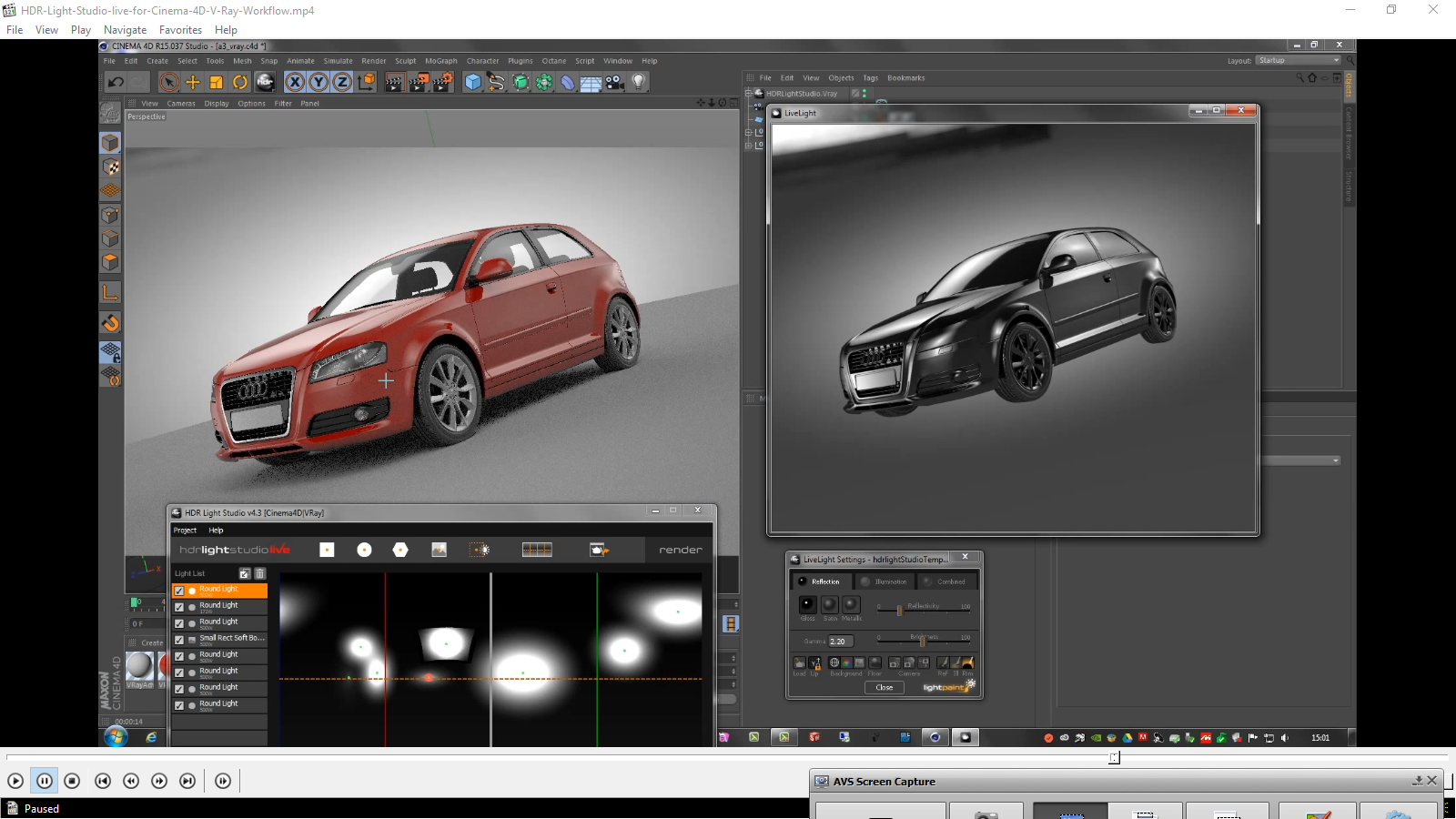Click the video seek bar thumb

click(x=1114, y=757)
